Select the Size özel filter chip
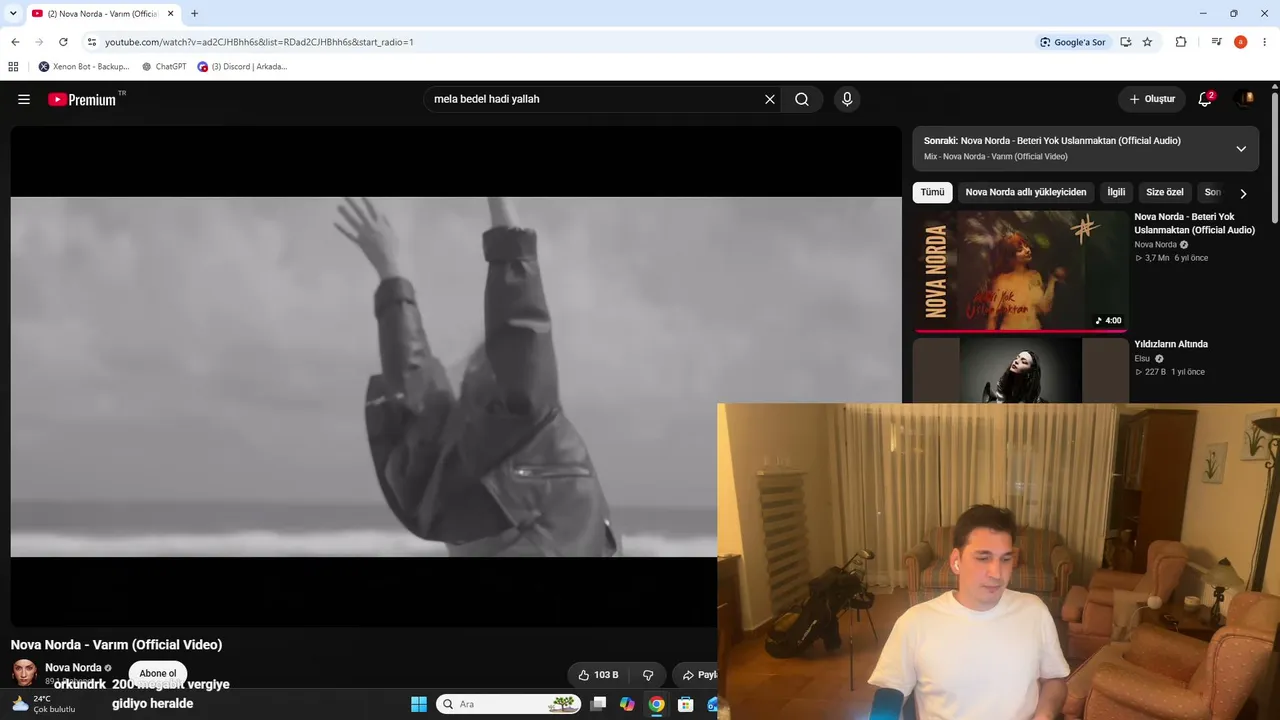The width and height of the screenshot is (1280, 720). tap(1165, 192)
